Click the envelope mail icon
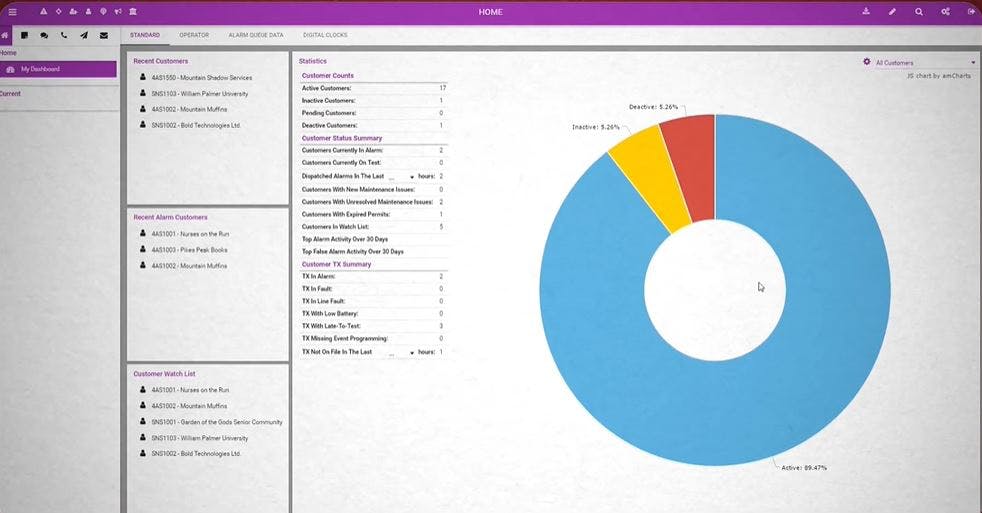 coord(104,35)
